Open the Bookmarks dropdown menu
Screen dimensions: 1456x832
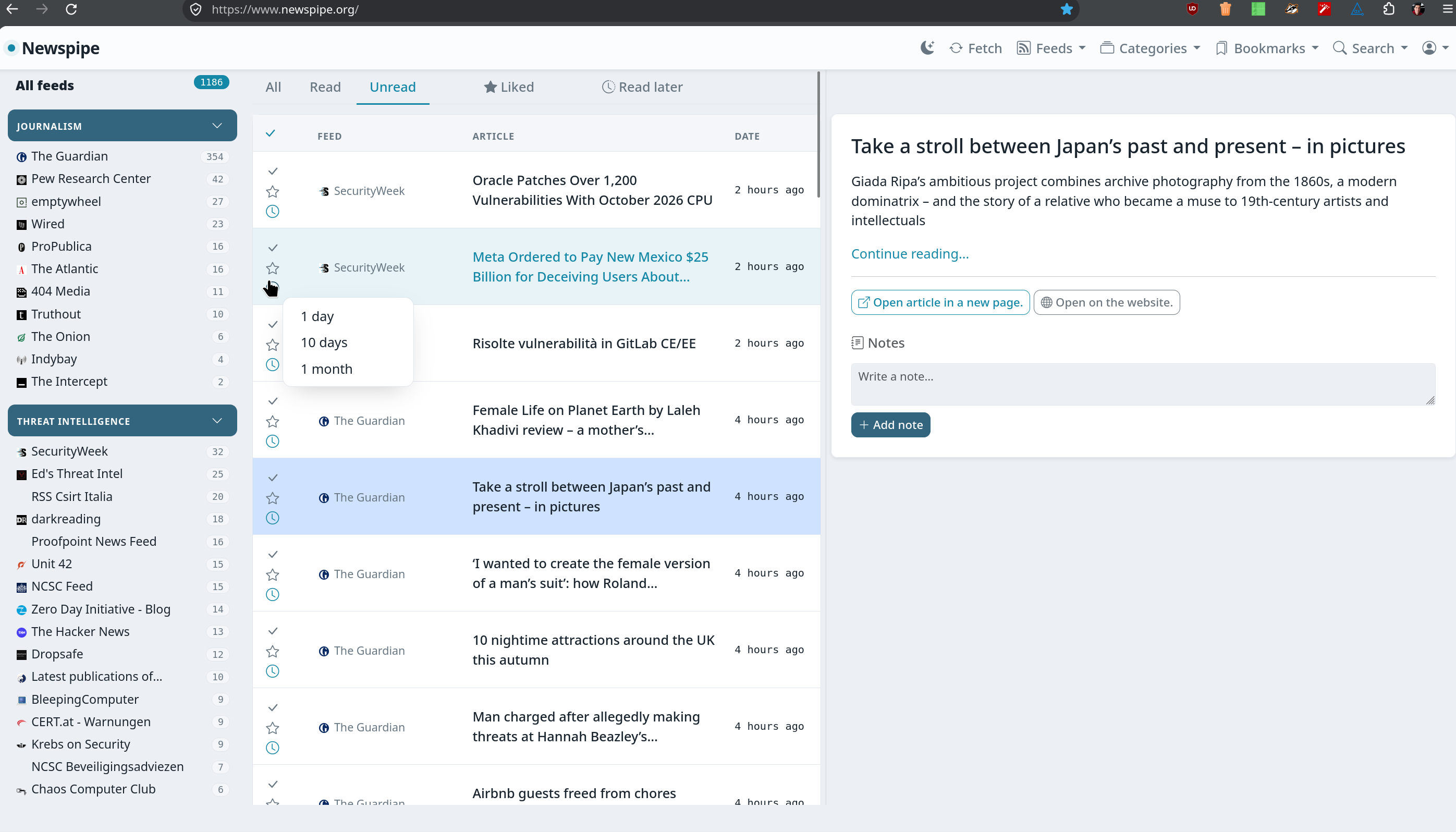pyautogui.click(x=1267, y=48)
